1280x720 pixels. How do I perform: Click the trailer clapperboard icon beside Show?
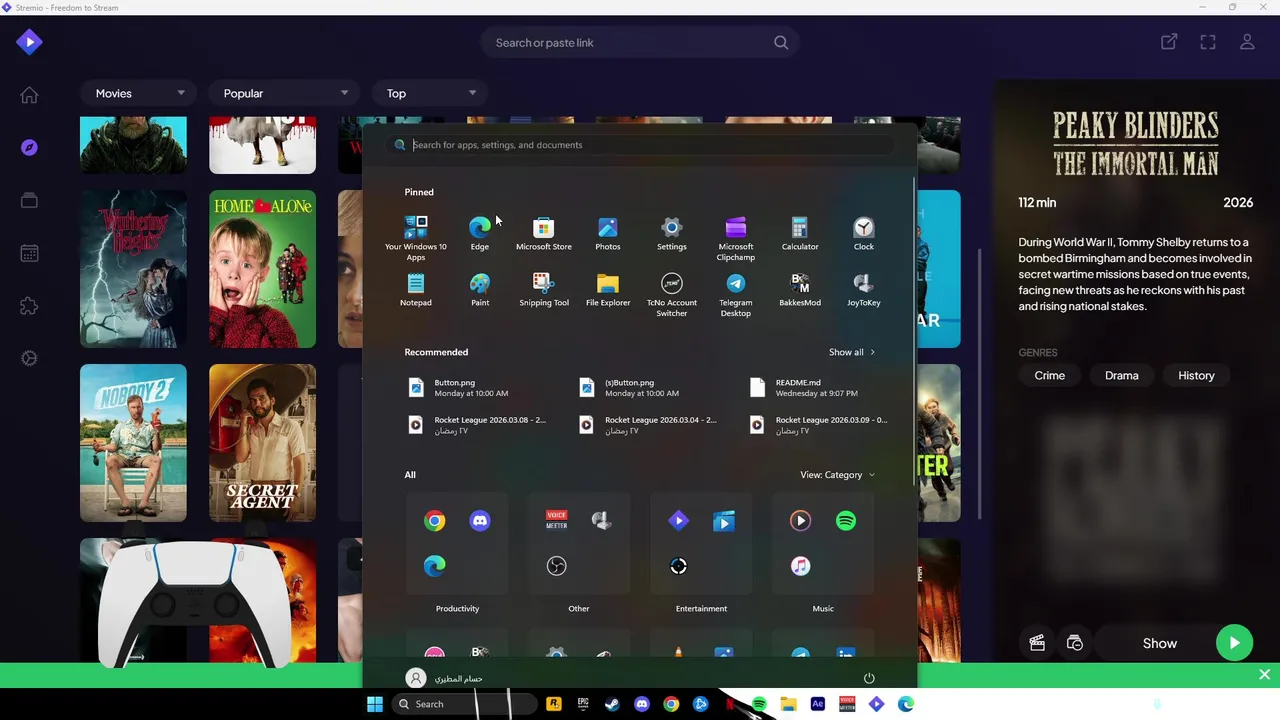(x=1037, y=643)
